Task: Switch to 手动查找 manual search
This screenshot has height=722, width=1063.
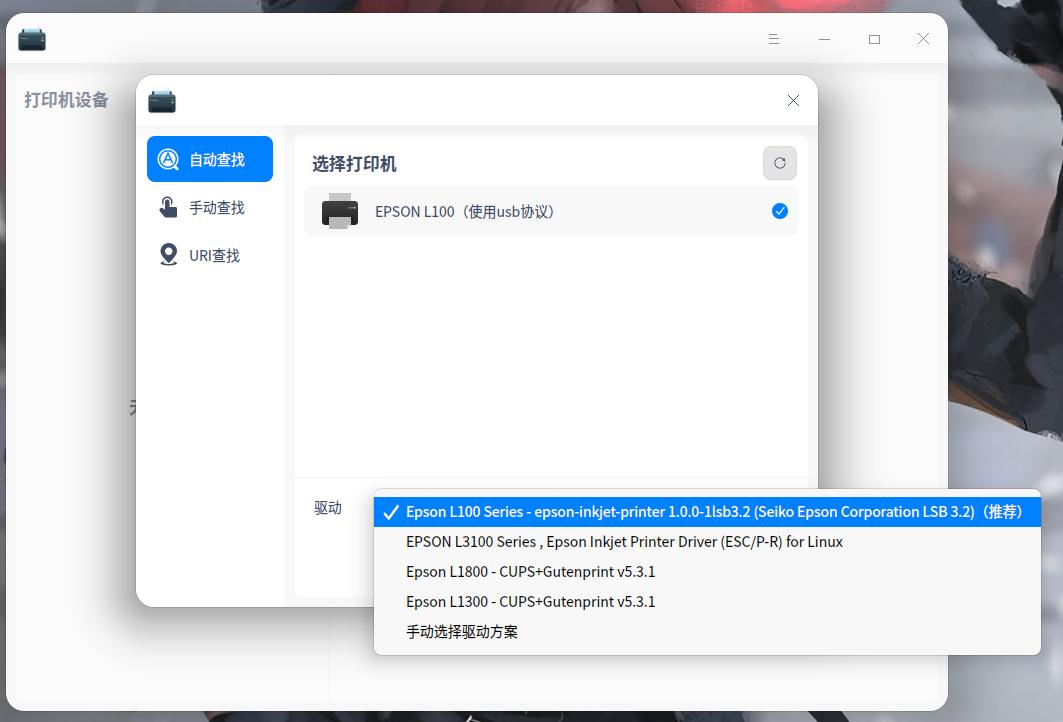Action: (x=209, y=207)
